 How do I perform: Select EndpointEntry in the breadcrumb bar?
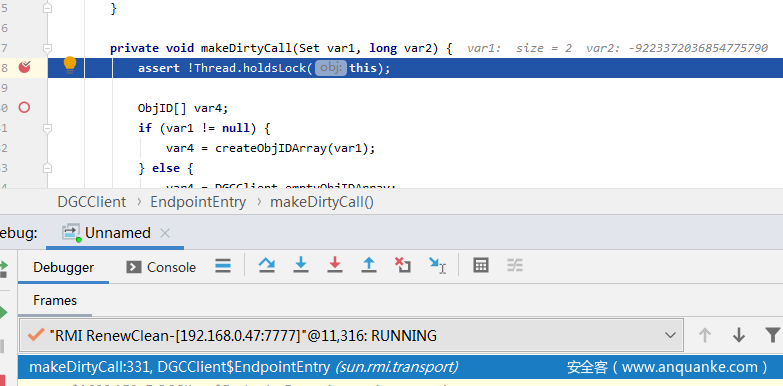[198, 202]
